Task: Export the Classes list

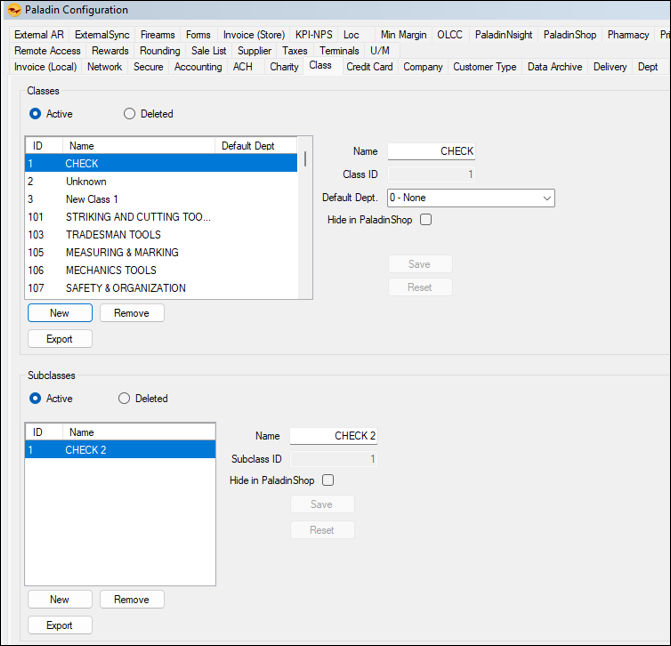Action: [x=60, y=339]
